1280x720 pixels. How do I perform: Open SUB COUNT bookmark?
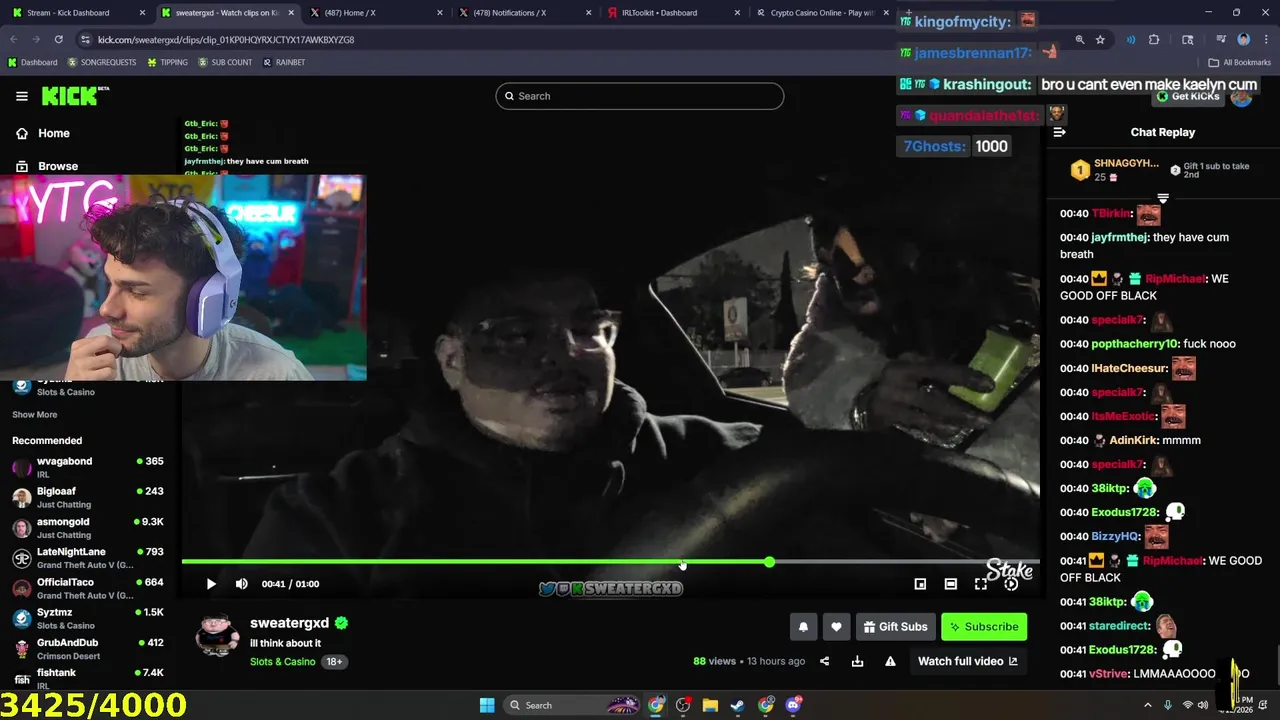[x=225, y=62]
